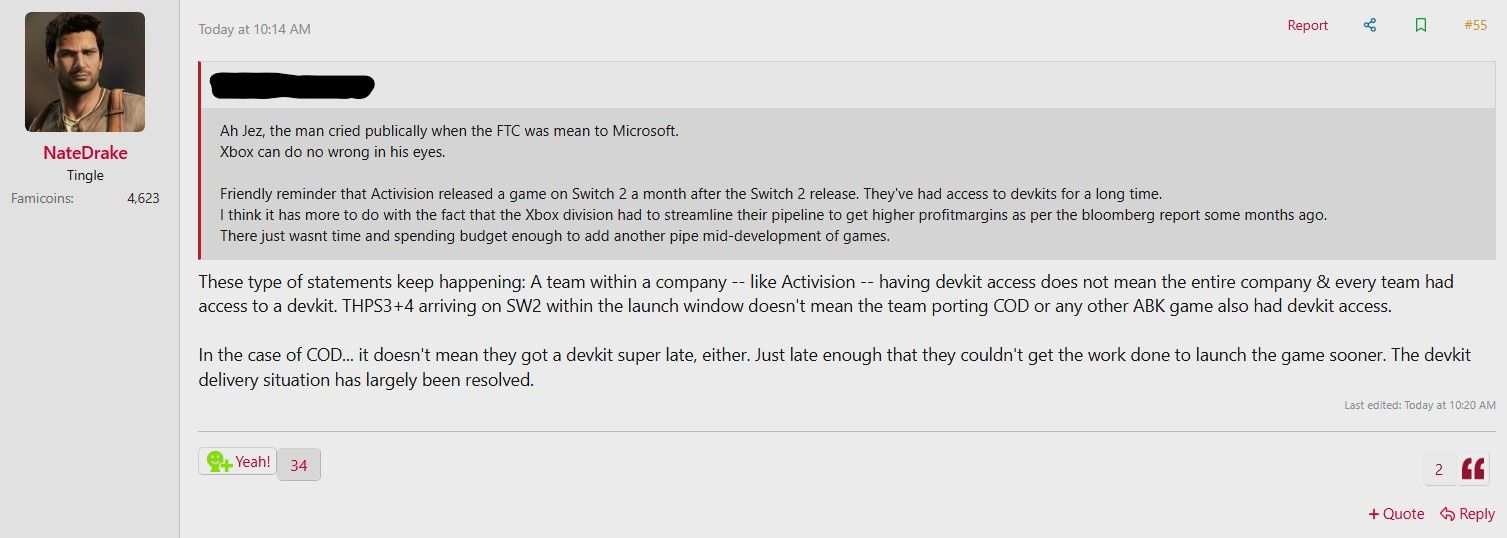Click the Famicoins amount 4,623
The width and height of the screenshot is (1507, 538).
pos(143,198)
